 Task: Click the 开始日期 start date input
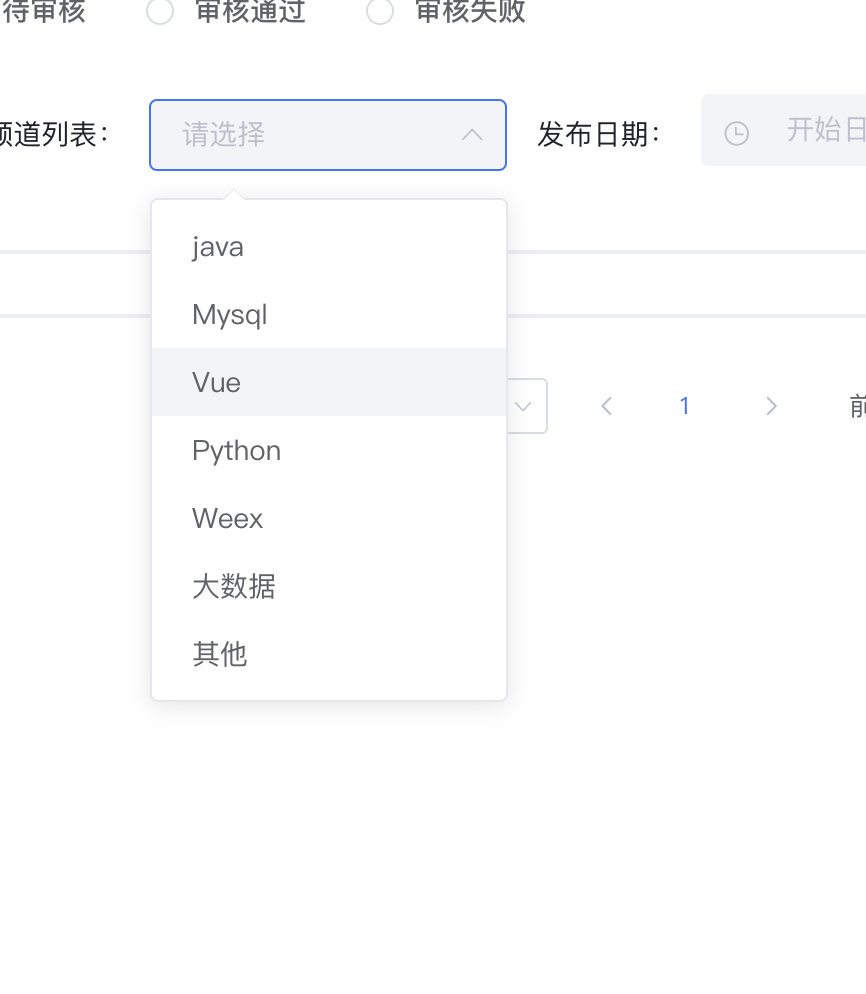pyautogui.click(x=820, y=130)
